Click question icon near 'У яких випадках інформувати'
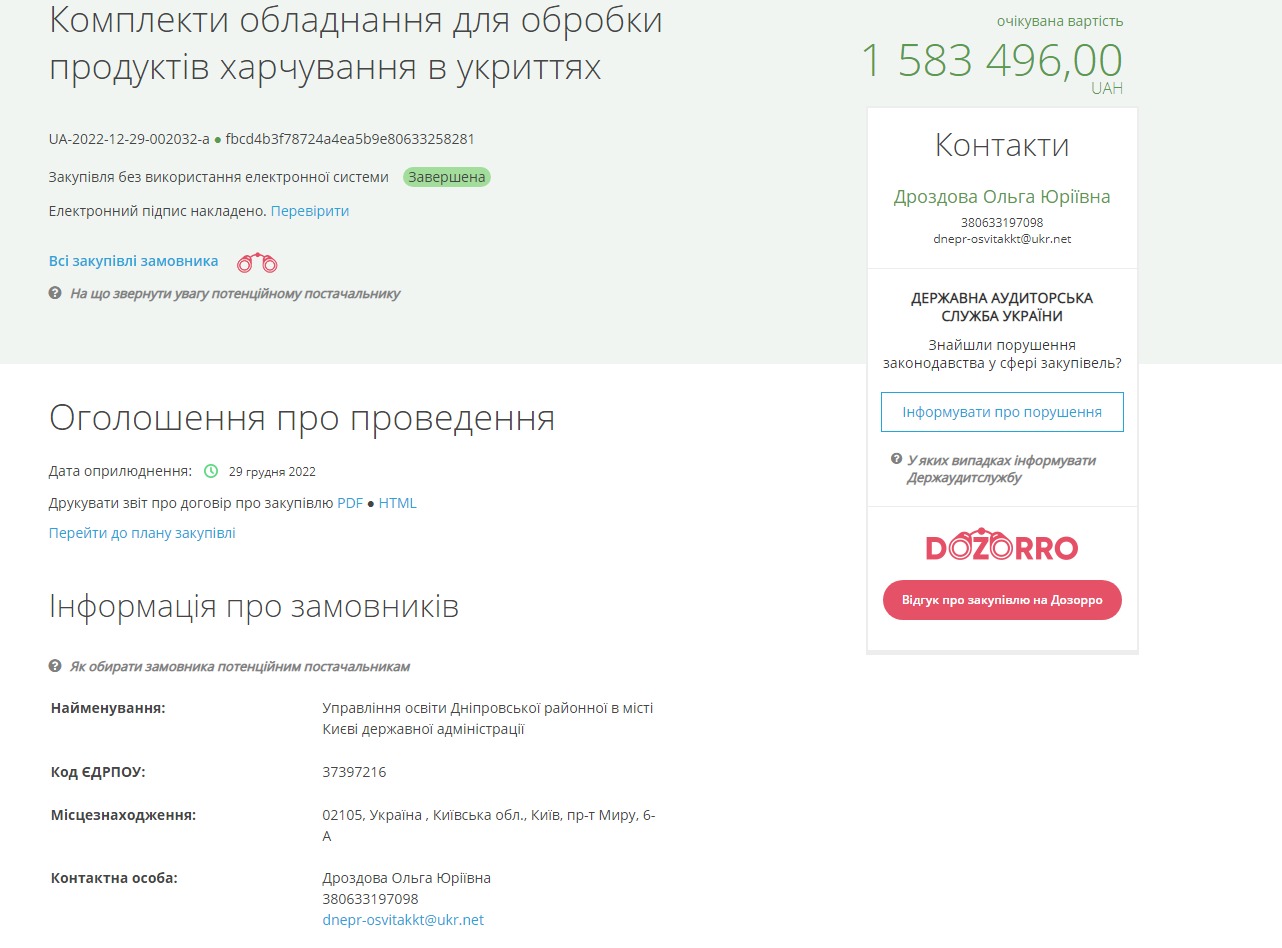Screen dimensions: 1282x948 click(897, 459)
